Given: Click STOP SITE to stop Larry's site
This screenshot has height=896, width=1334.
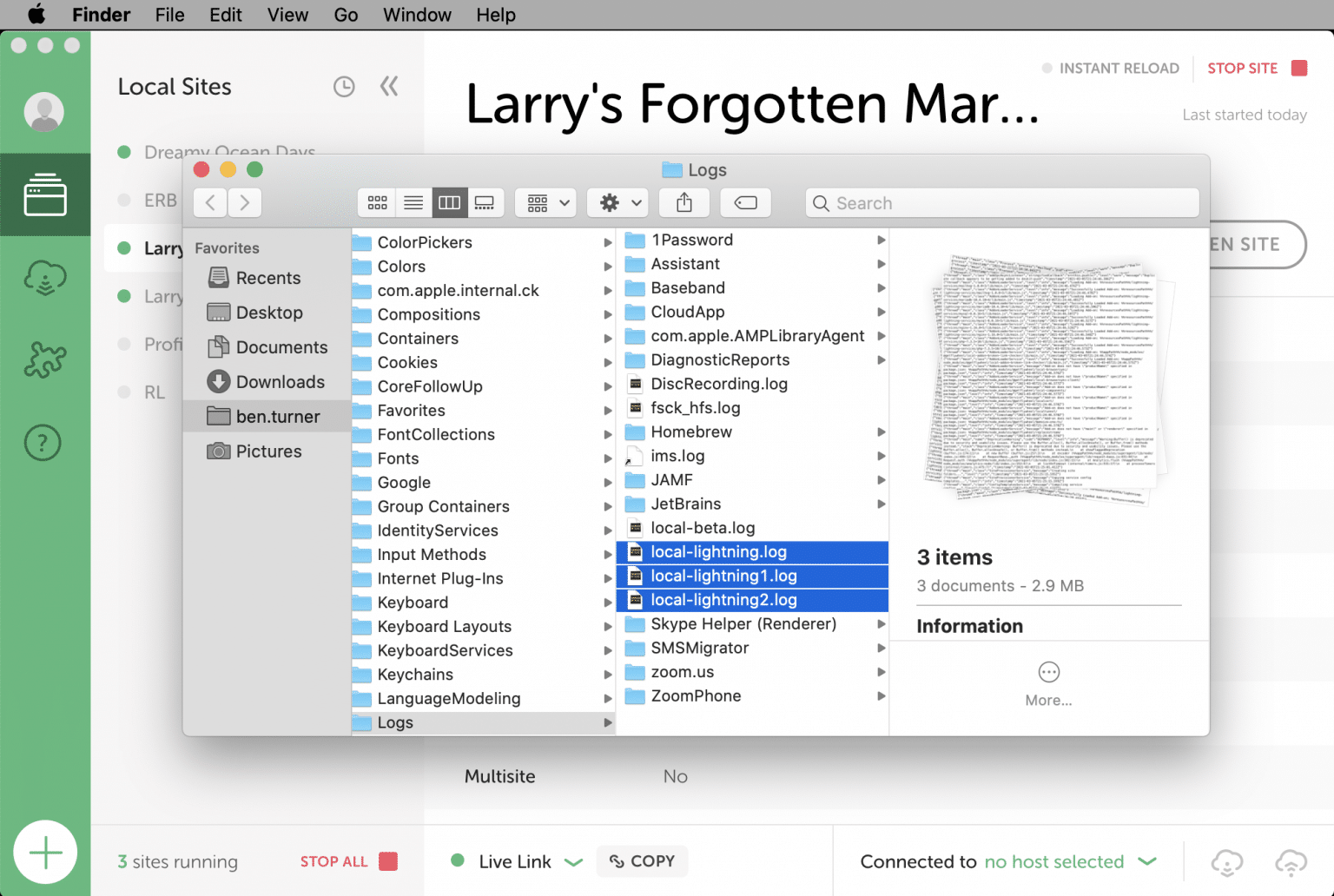Looking at the screenshot, I should click(x=1243, y=68).
